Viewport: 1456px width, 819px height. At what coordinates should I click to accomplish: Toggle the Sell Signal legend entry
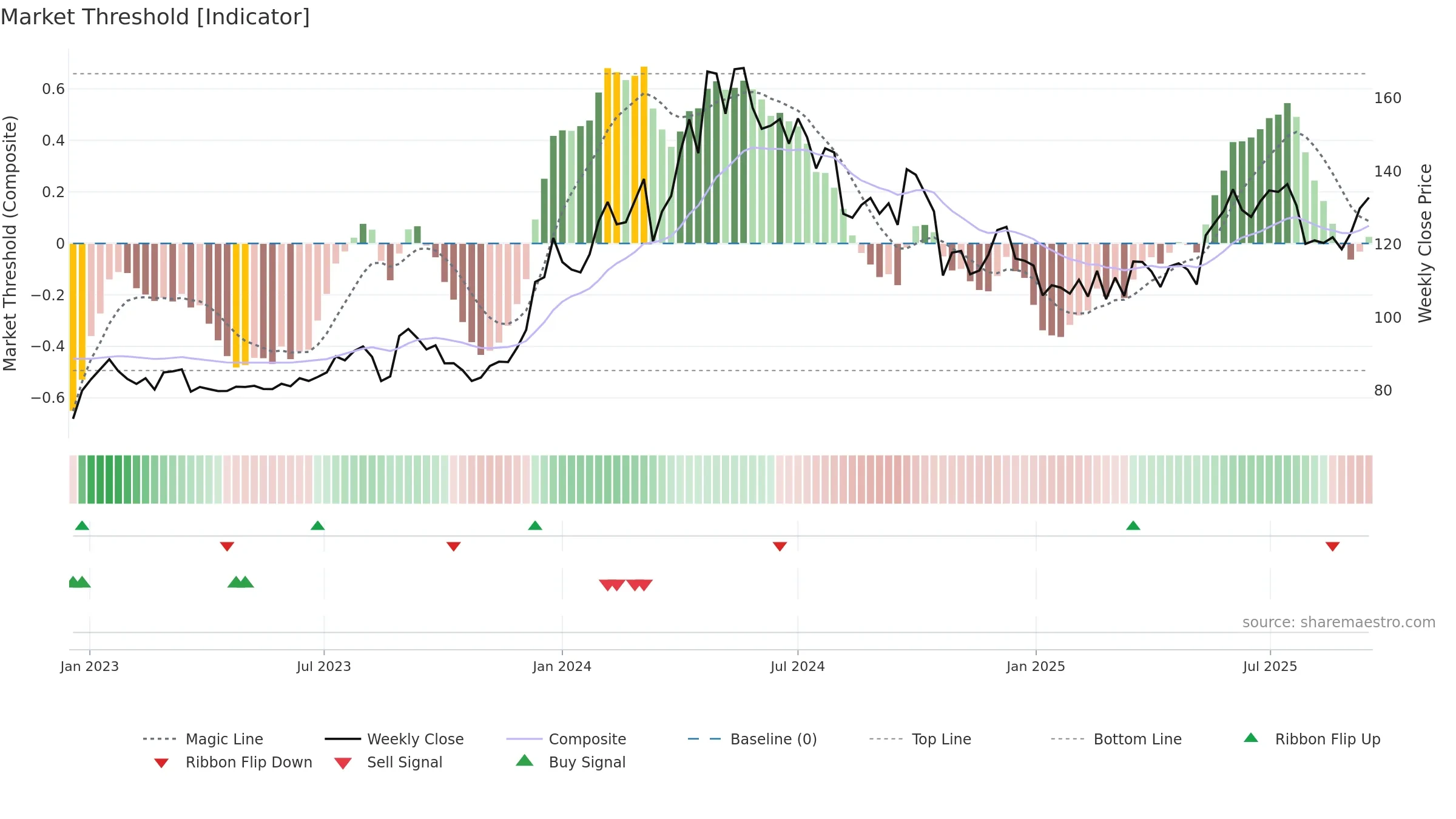388,763
